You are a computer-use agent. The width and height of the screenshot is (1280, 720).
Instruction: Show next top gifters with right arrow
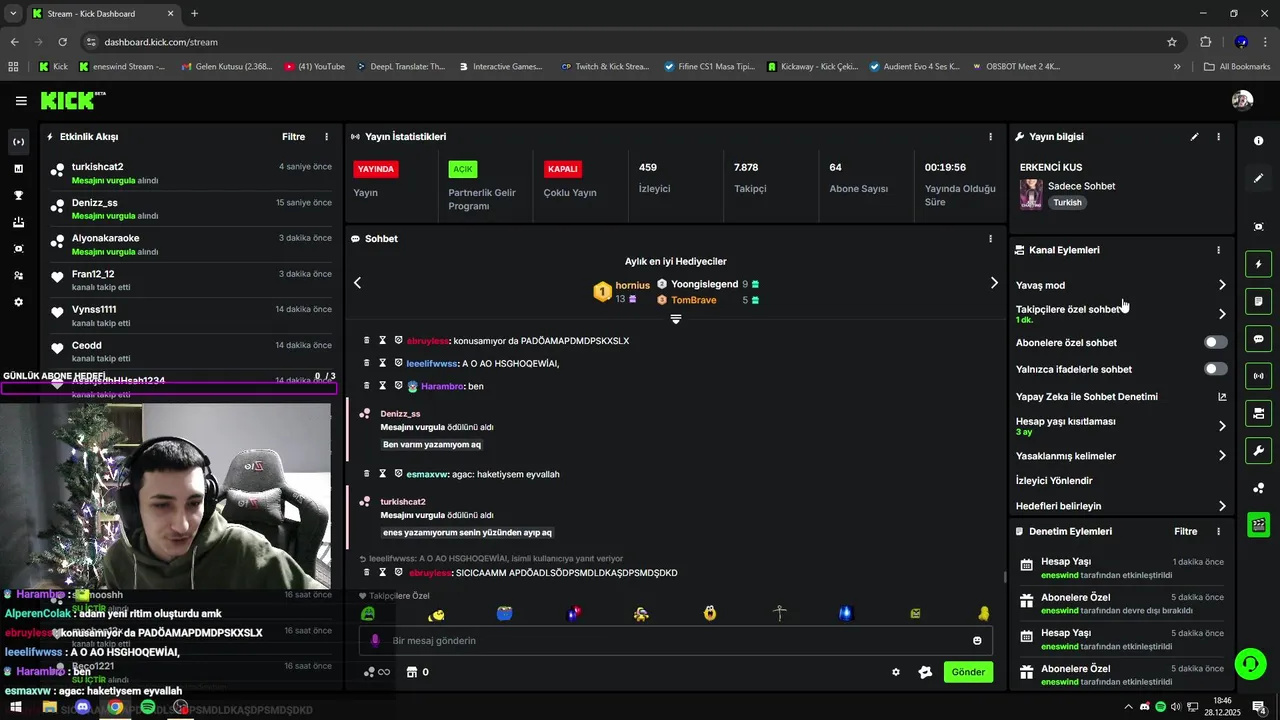pos(994,283)
